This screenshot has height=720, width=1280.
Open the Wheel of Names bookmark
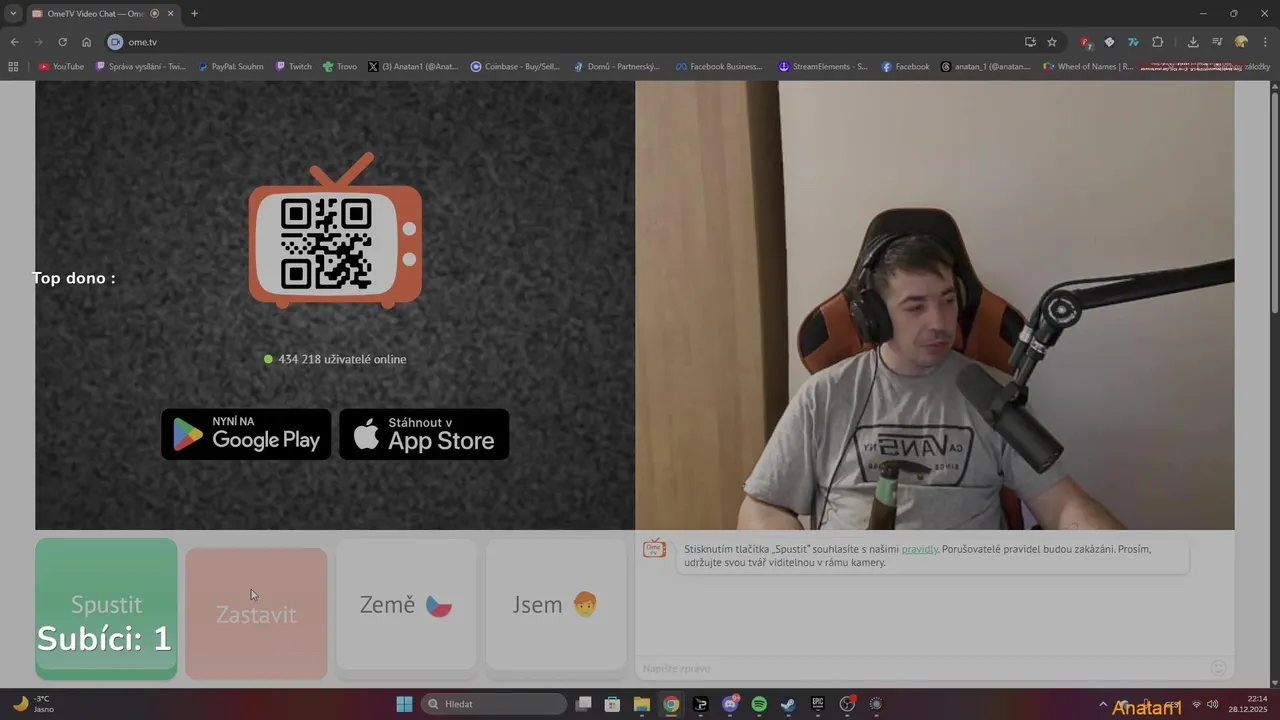pyautogui.click(x=1088, y=67)
